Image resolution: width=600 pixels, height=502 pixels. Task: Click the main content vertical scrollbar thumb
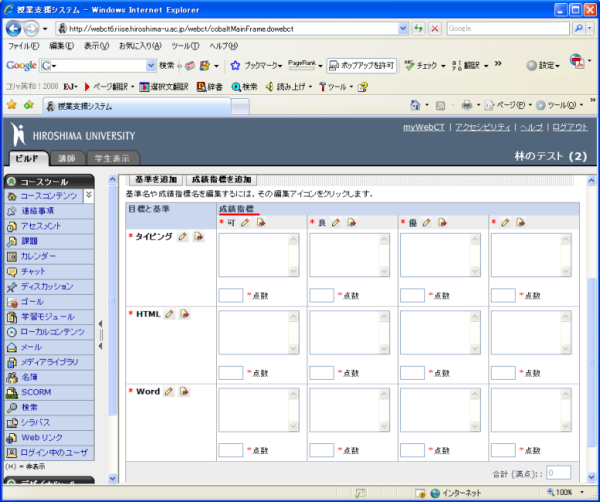(591, 362)
